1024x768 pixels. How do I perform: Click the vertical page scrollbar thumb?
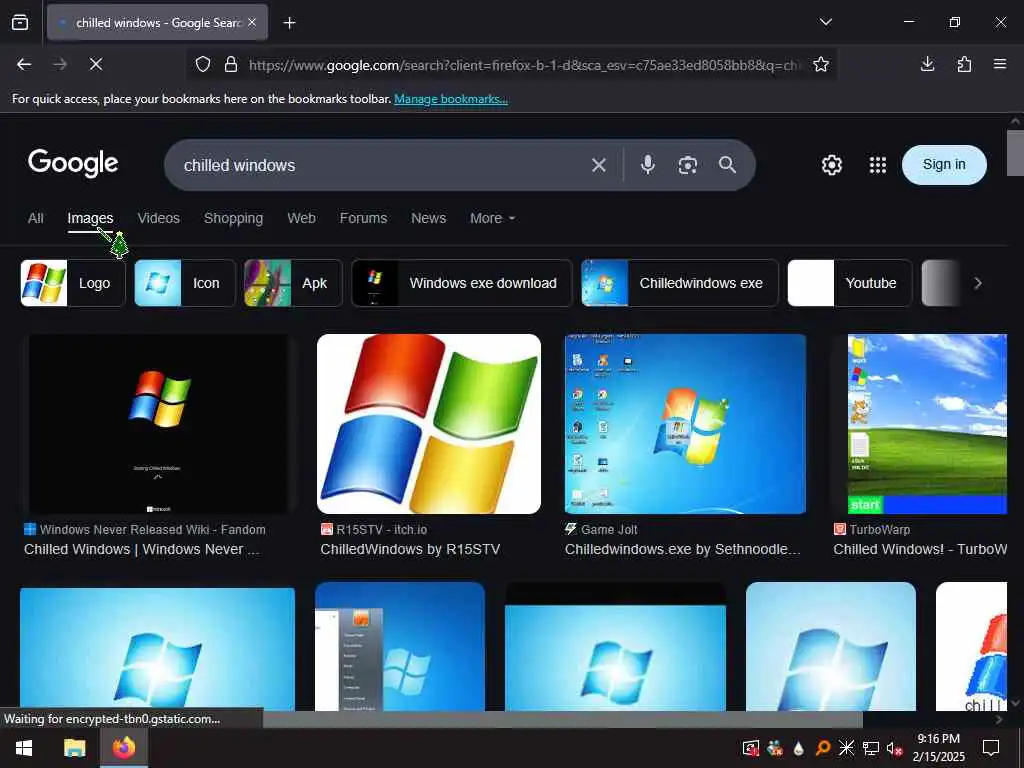point(1015,153)
